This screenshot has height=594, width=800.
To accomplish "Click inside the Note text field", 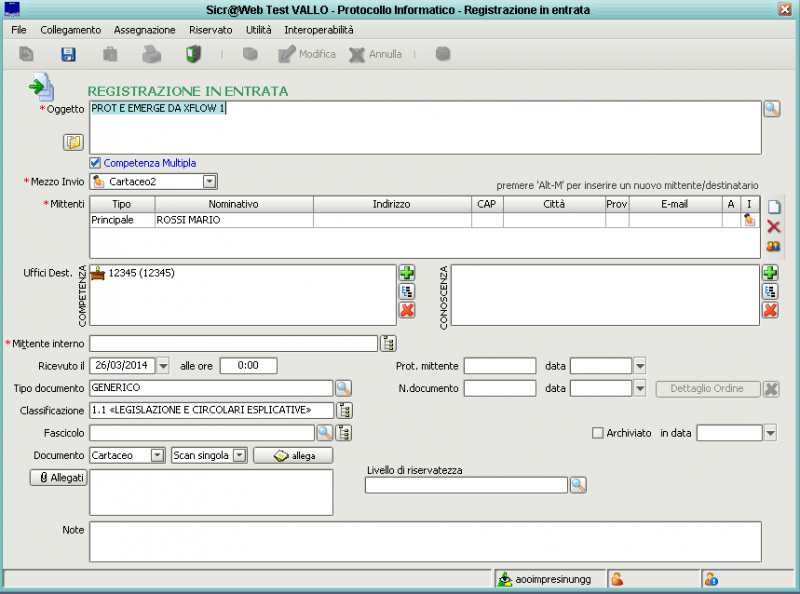I will click(425, 540).
